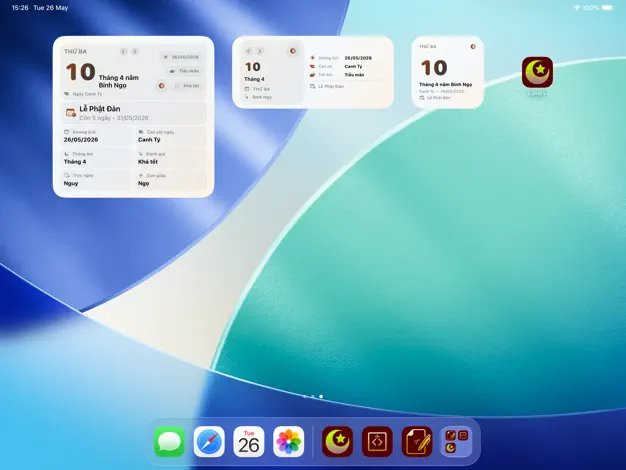Viewport: 626px width, 470px height.
Task: Tap the big lunar day 10 in large widget
Action: [x=81, y=72]
